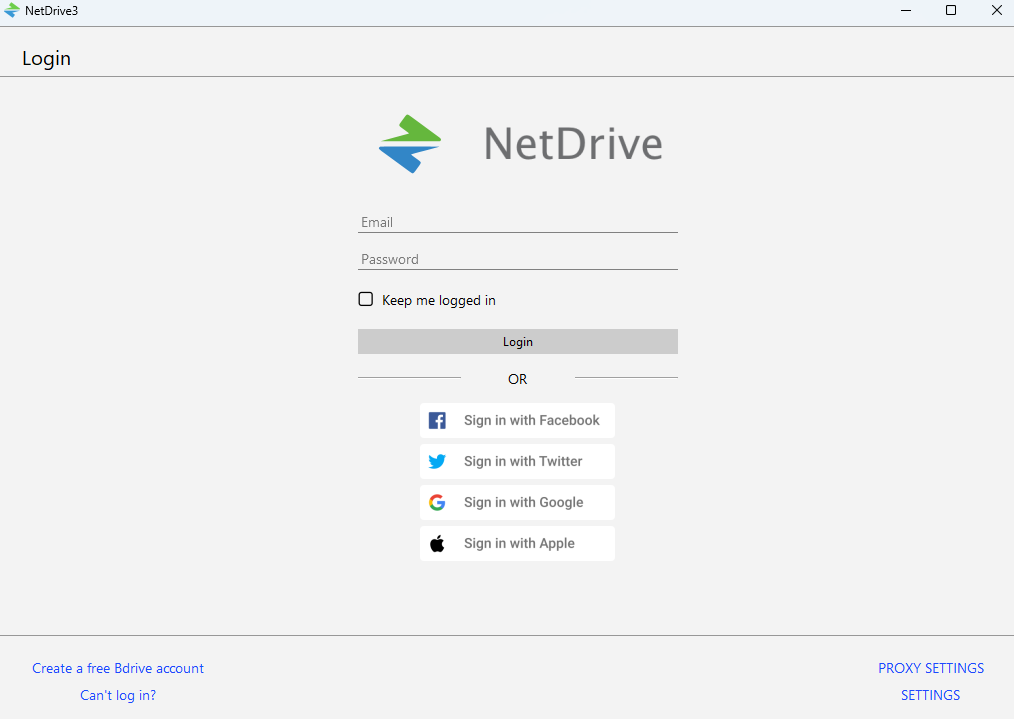Open the Create a free Bdrive account link
This screenshot has width=1014, height=719.
pos(118,668)
